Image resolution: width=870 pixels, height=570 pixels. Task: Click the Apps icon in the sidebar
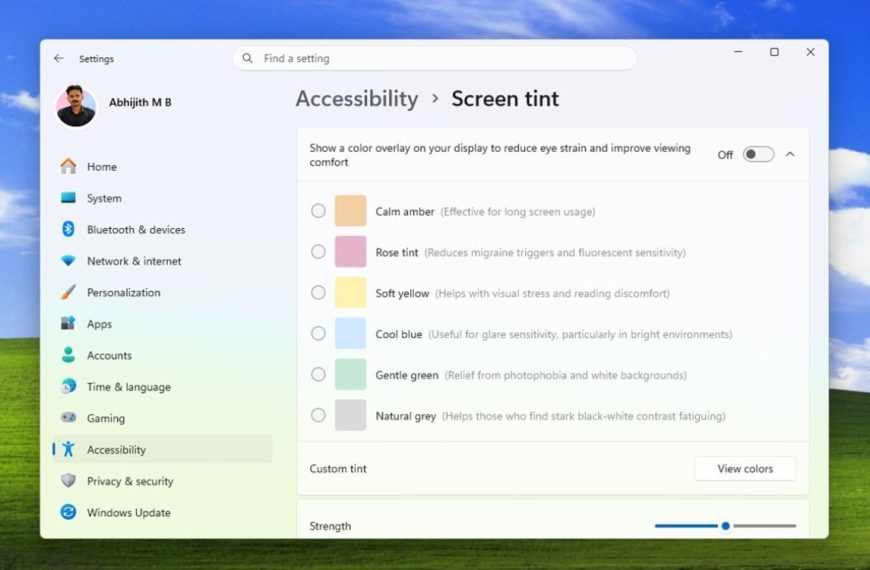[68, 323]
